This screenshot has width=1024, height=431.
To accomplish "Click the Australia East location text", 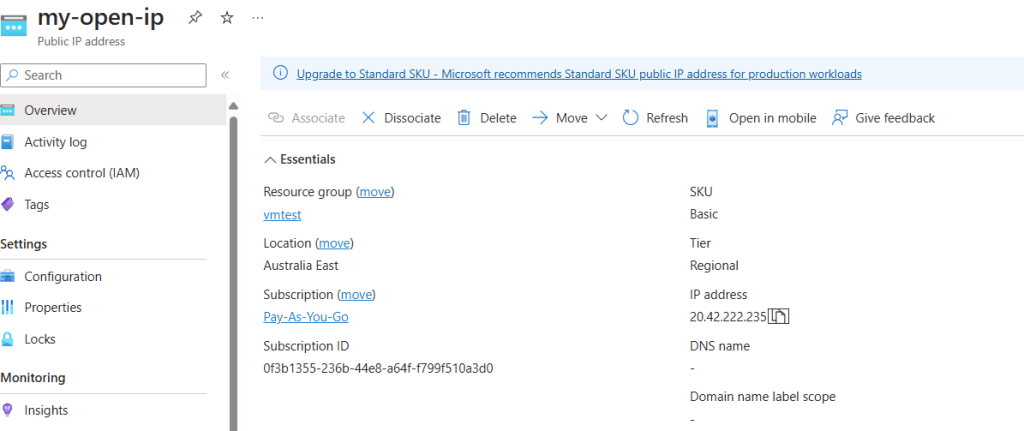I will tap(301, 266).
